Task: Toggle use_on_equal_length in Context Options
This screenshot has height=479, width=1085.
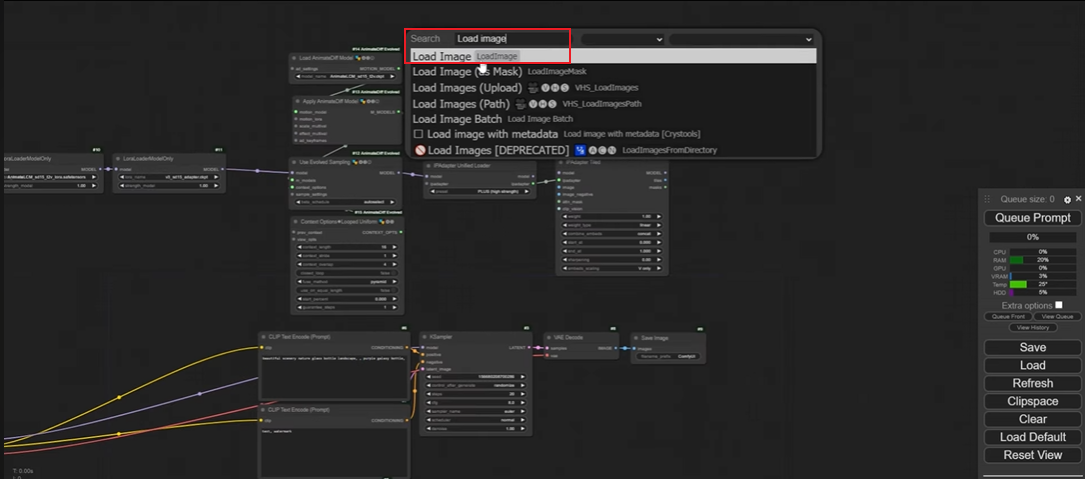Action: pyautogui.click(x=347, y=290)
